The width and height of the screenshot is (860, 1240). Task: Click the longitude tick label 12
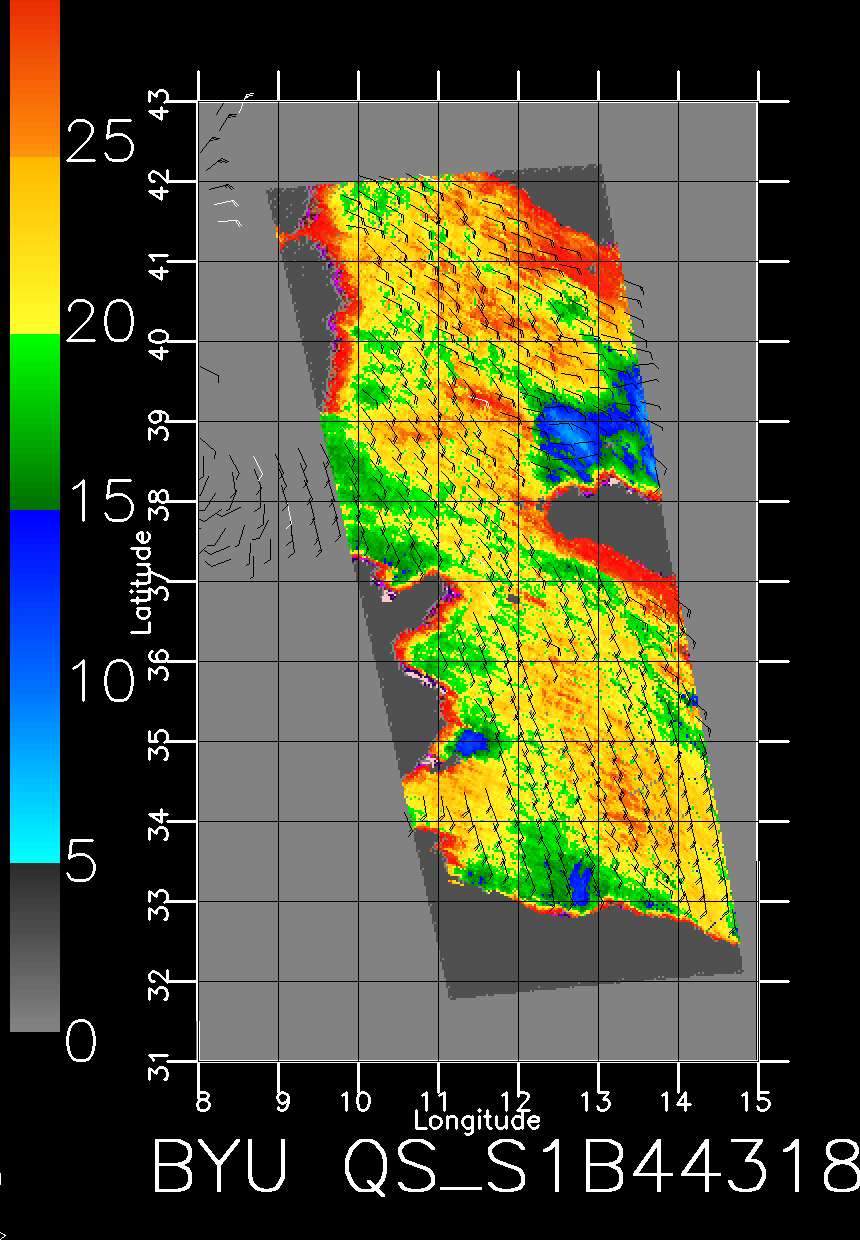[x=518, y=1101]
